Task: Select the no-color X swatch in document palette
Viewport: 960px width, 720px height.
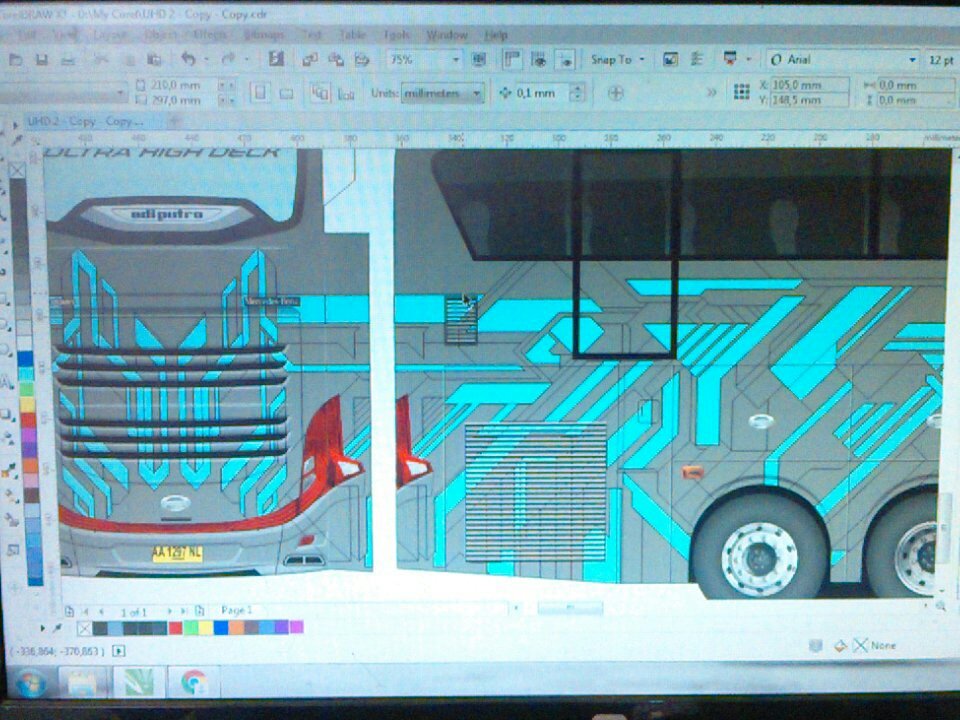Action: tap(84, 628)
